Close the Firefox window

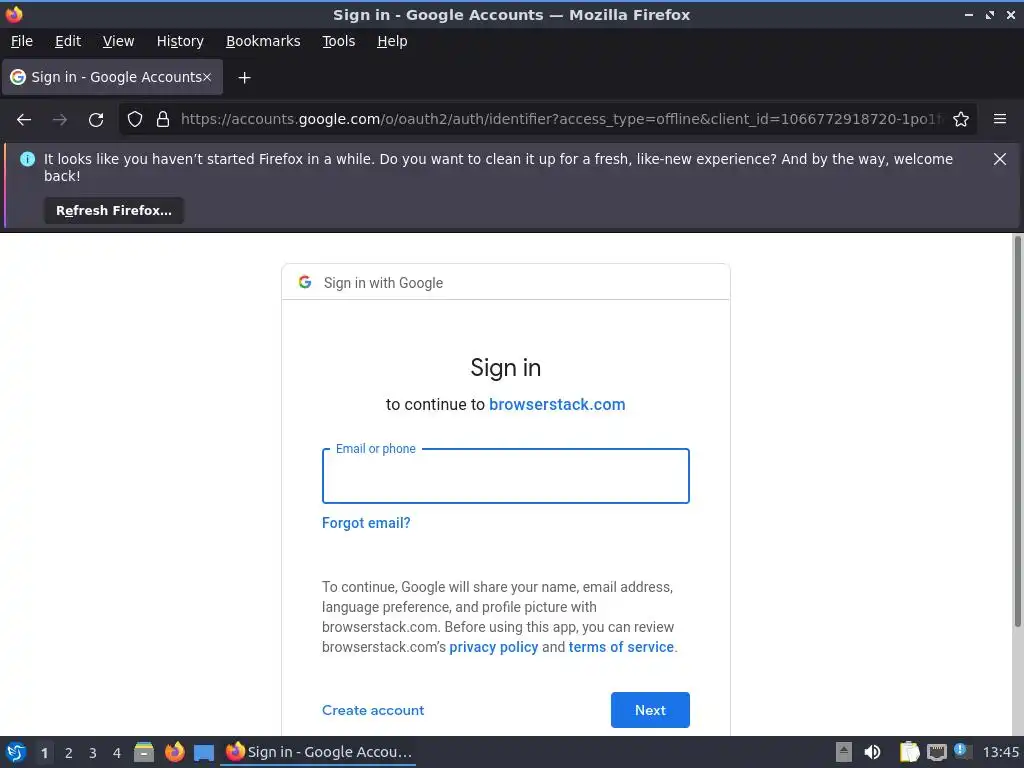[x=1011, y=14]
